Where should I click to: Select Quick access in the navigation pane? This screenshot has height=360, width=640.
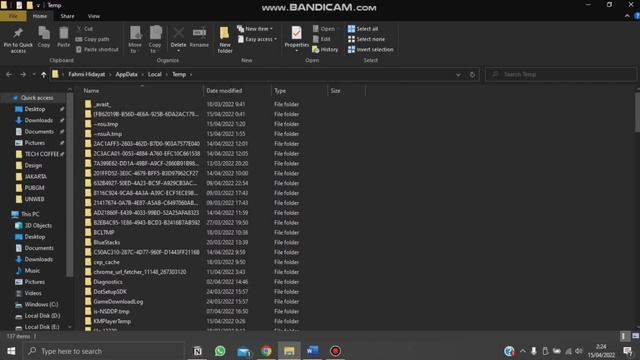[x=37, y=98]
